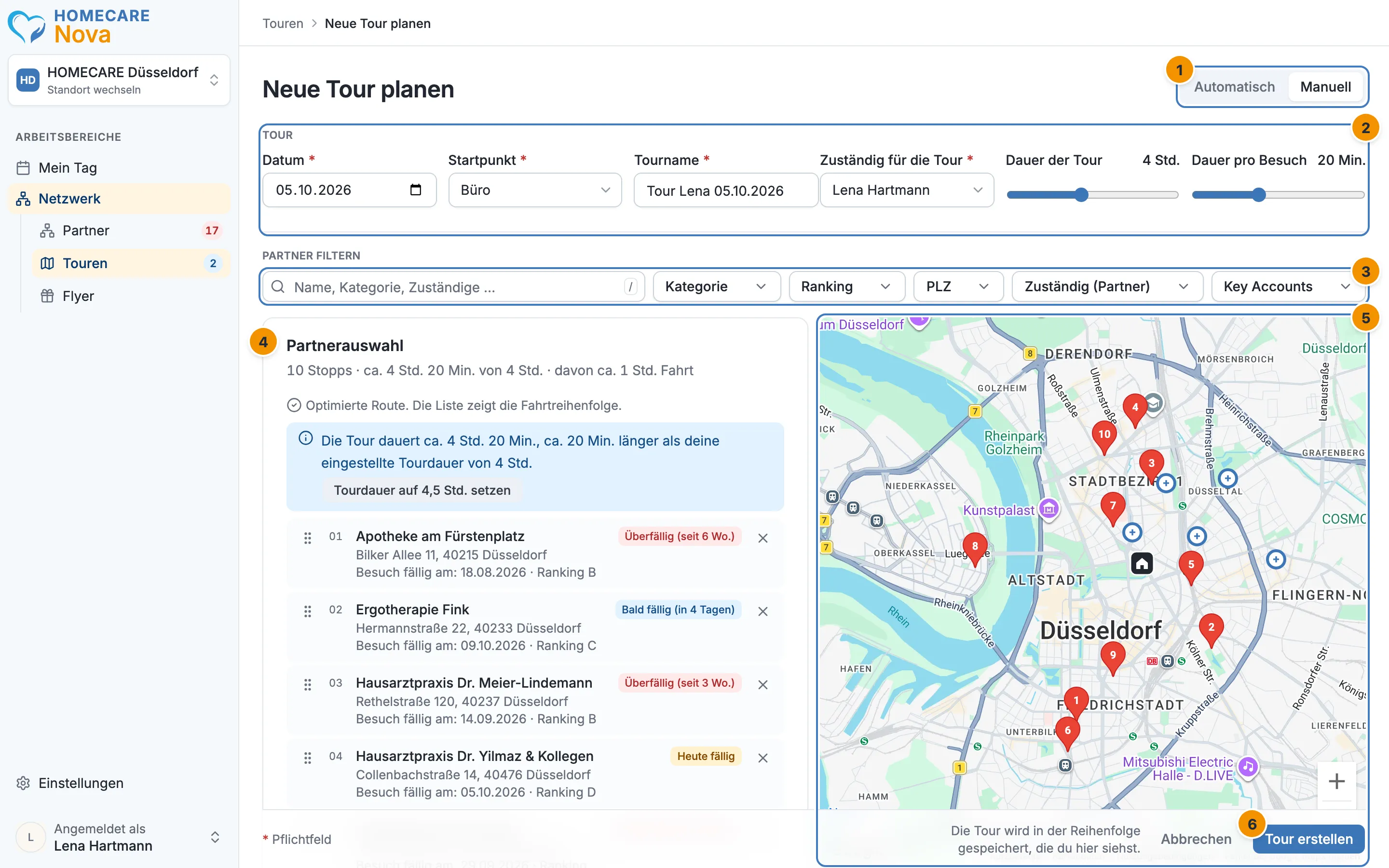Click the black home marker on the map
Image resolution: width=1389 pixels, height=868 pixels.
pyautogui.click(x=1142, y=563)
